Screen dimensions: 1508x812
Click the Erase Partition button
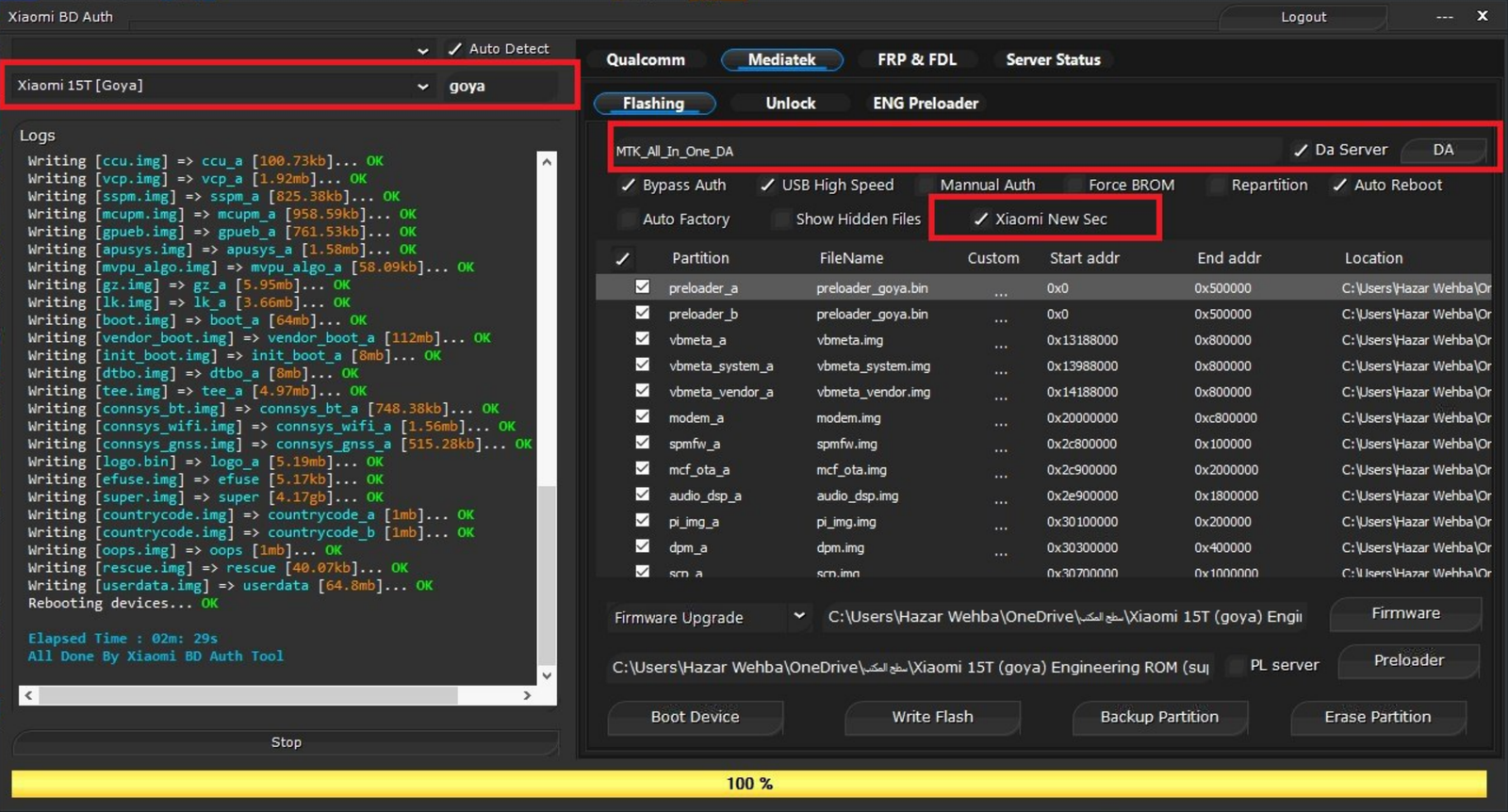pos(1377,717)
